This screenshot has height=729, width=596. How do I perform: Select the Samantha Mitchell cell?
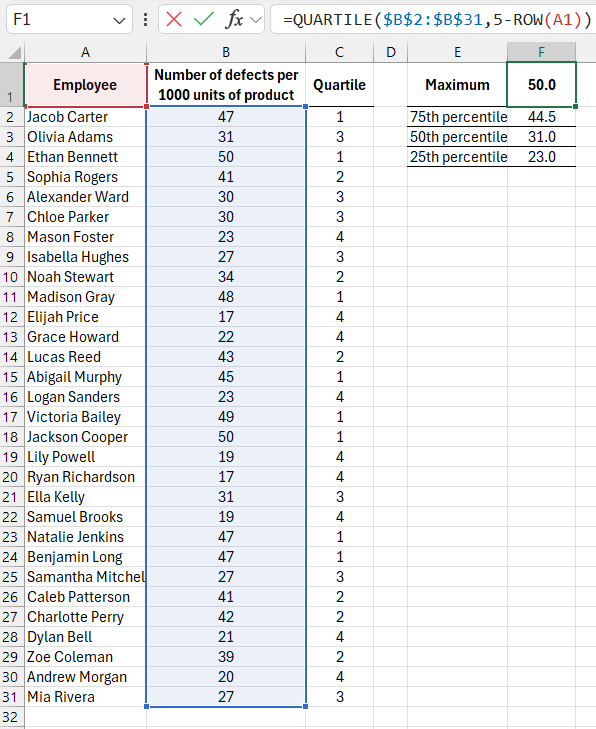coord(85,577)
